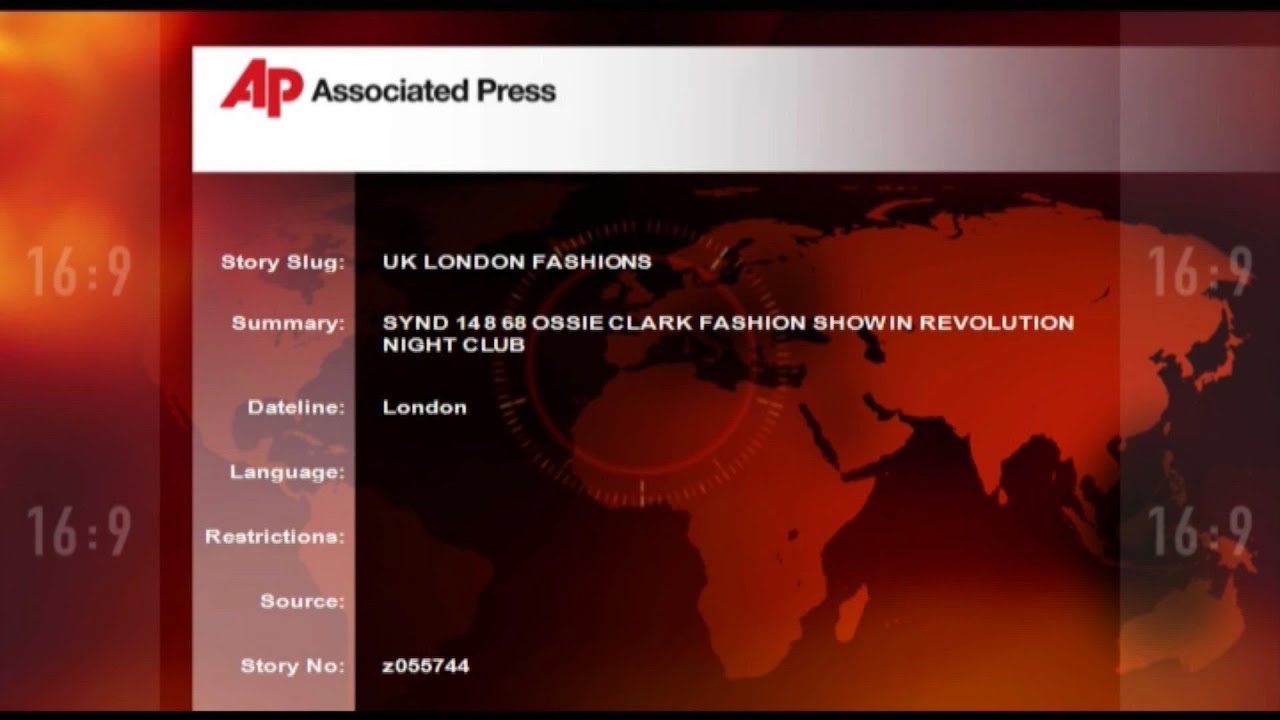
Task: Click the Associated Press wordmark
Action: click(433, 91)
